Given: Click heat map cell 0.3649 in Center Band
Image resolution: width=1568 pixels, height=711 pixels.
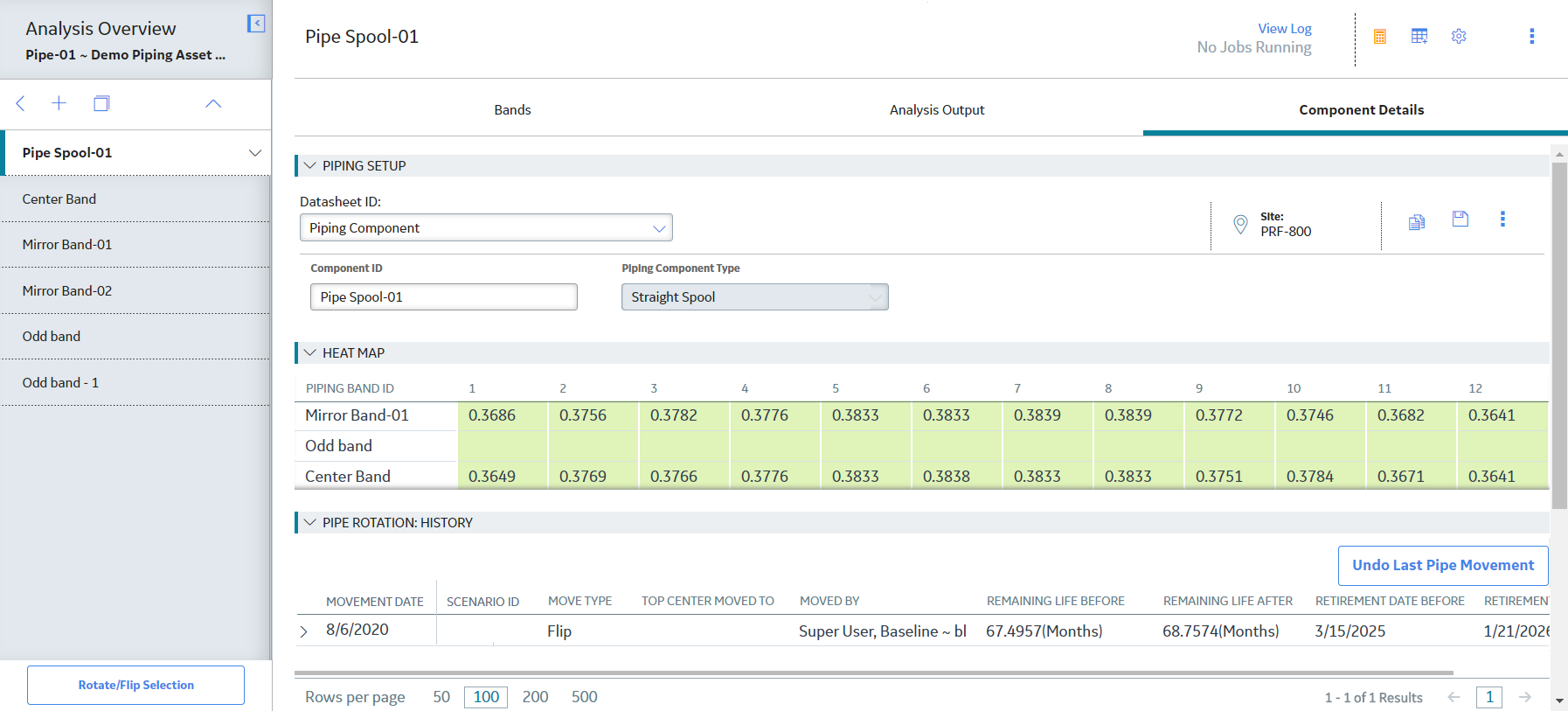Looking at the screenshot, I should pos(503,477).
